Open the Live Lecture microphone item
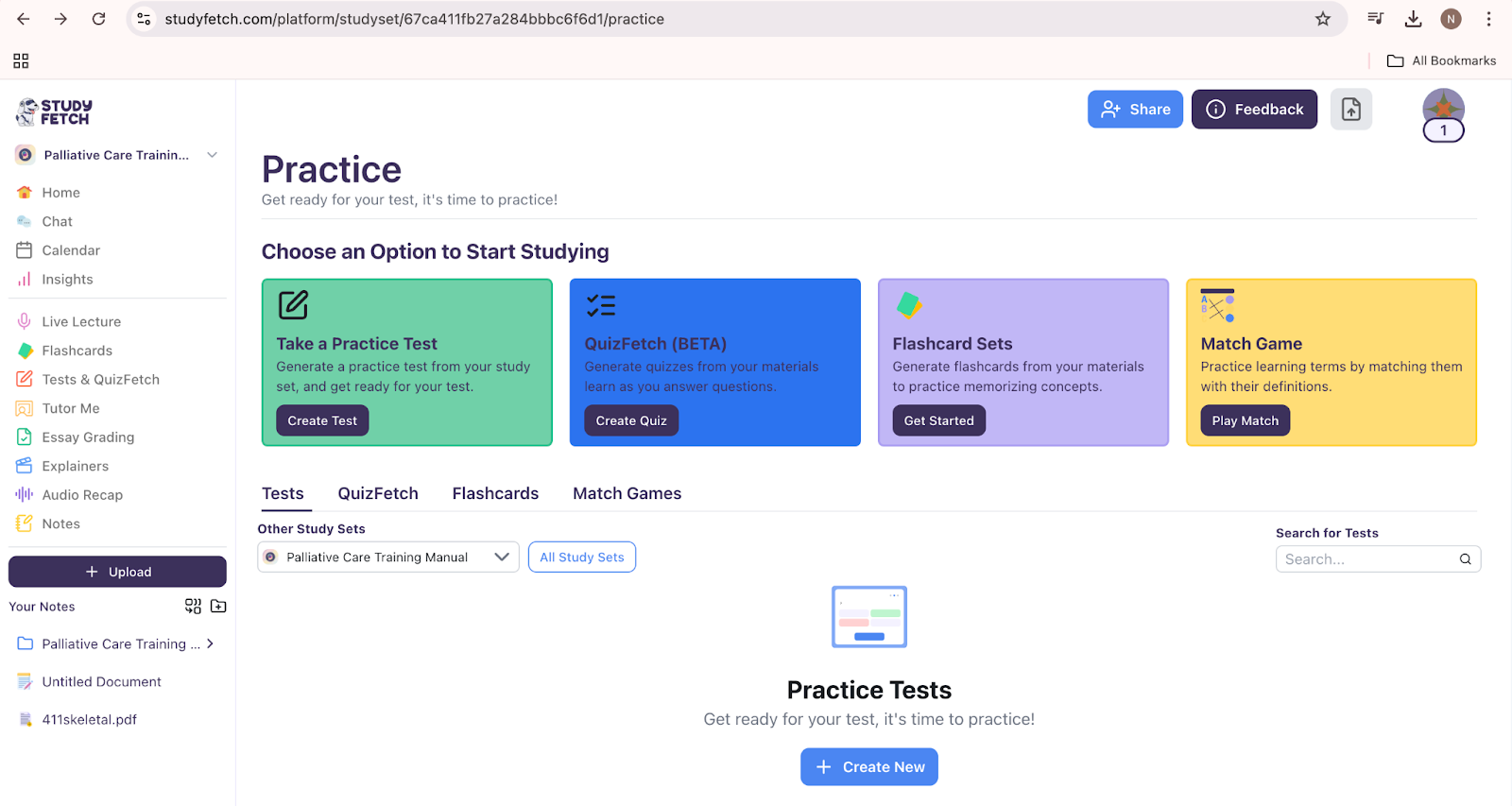1512x806 pixels. click(81, 321)
